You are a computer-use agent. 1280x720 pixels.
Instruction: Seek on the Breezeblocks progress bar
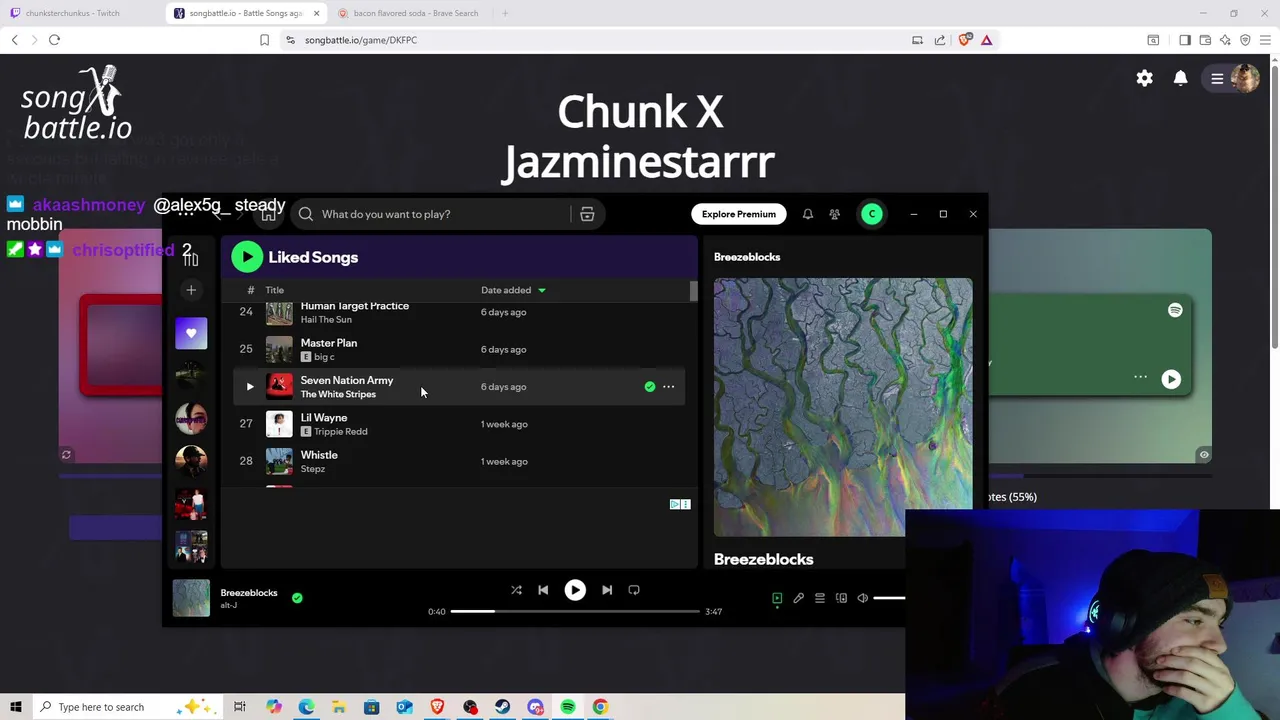pos(575,611)
